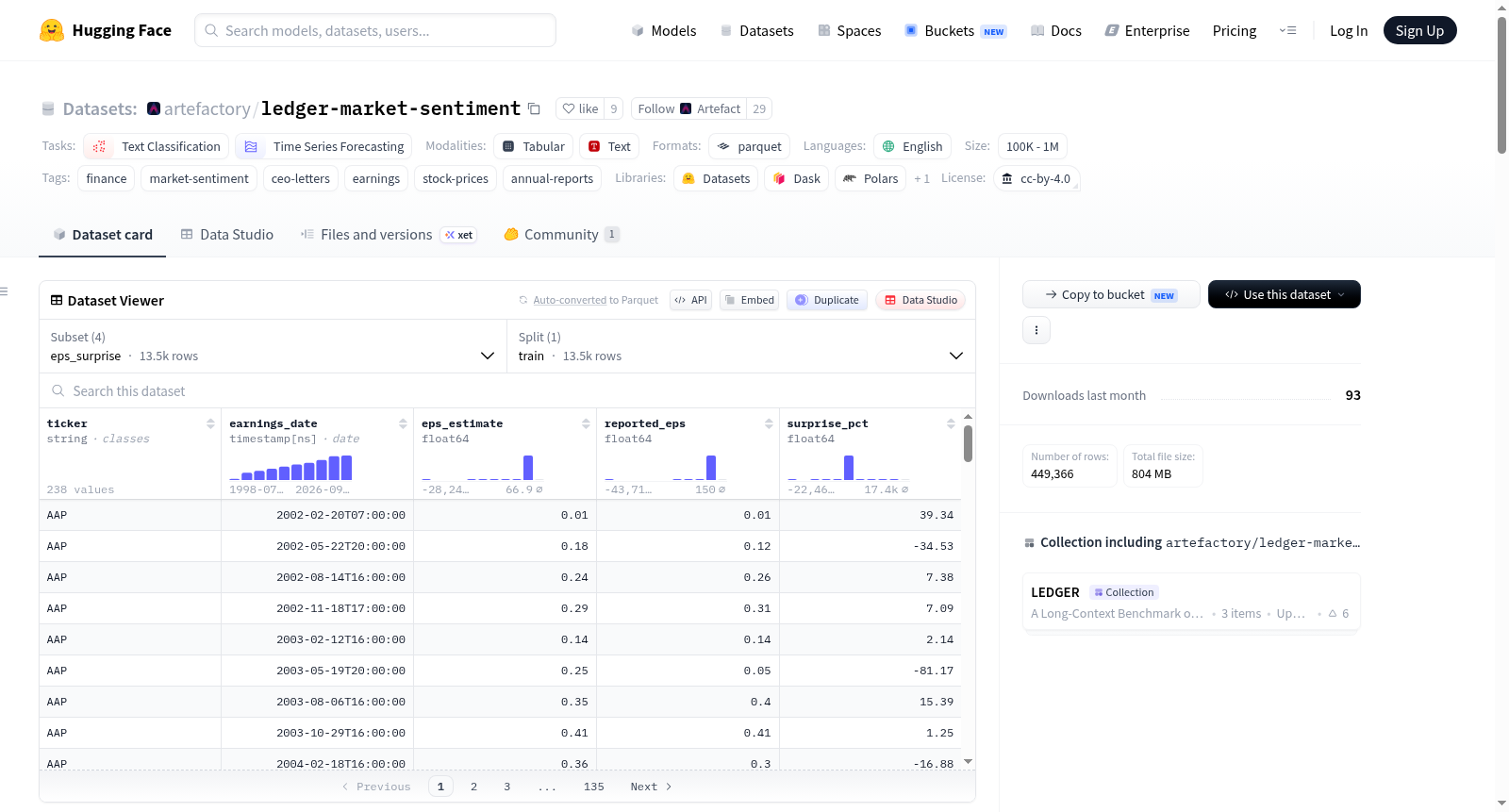This screenshot has width=1509, height=812.
Task: Sort by the ticker column
Action: (210, 423)
